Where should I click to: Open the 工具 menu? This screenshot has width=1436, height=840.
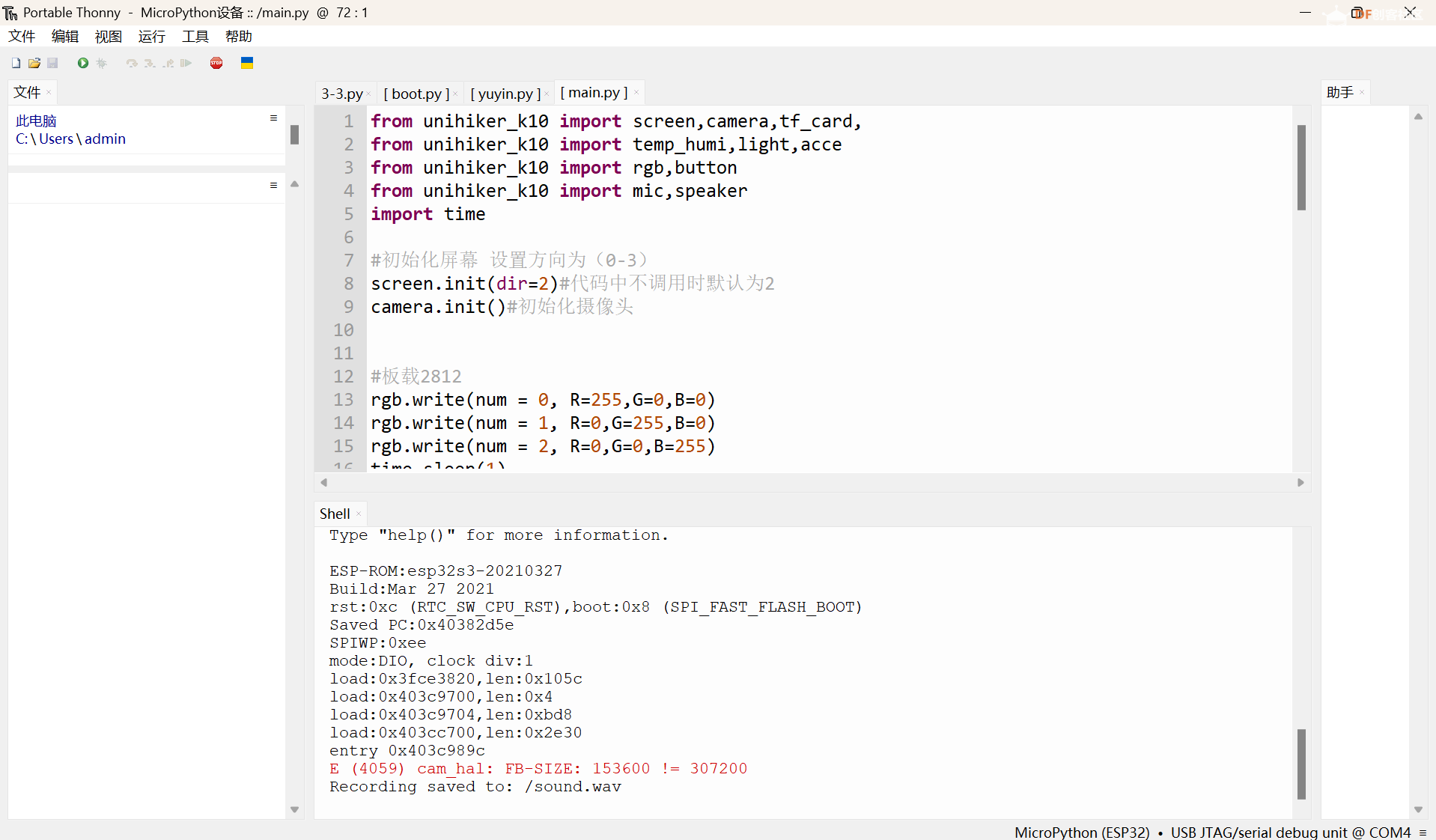[195, 36]
